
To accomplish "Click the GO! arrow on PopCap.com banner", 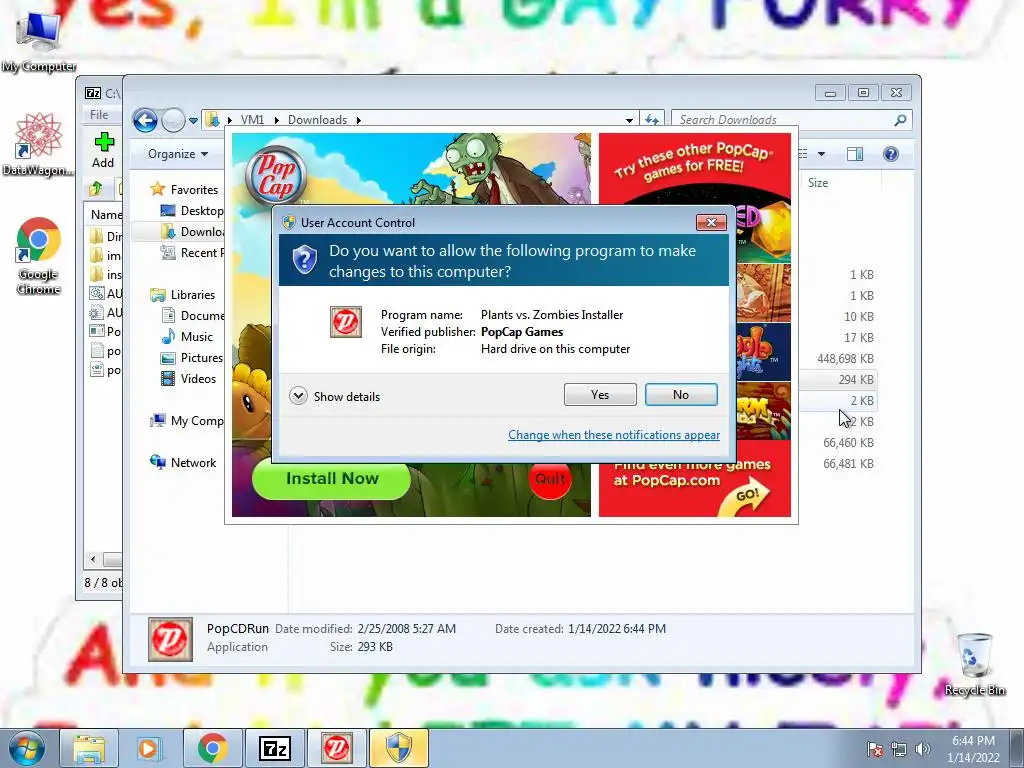I will tap(744, 498).
